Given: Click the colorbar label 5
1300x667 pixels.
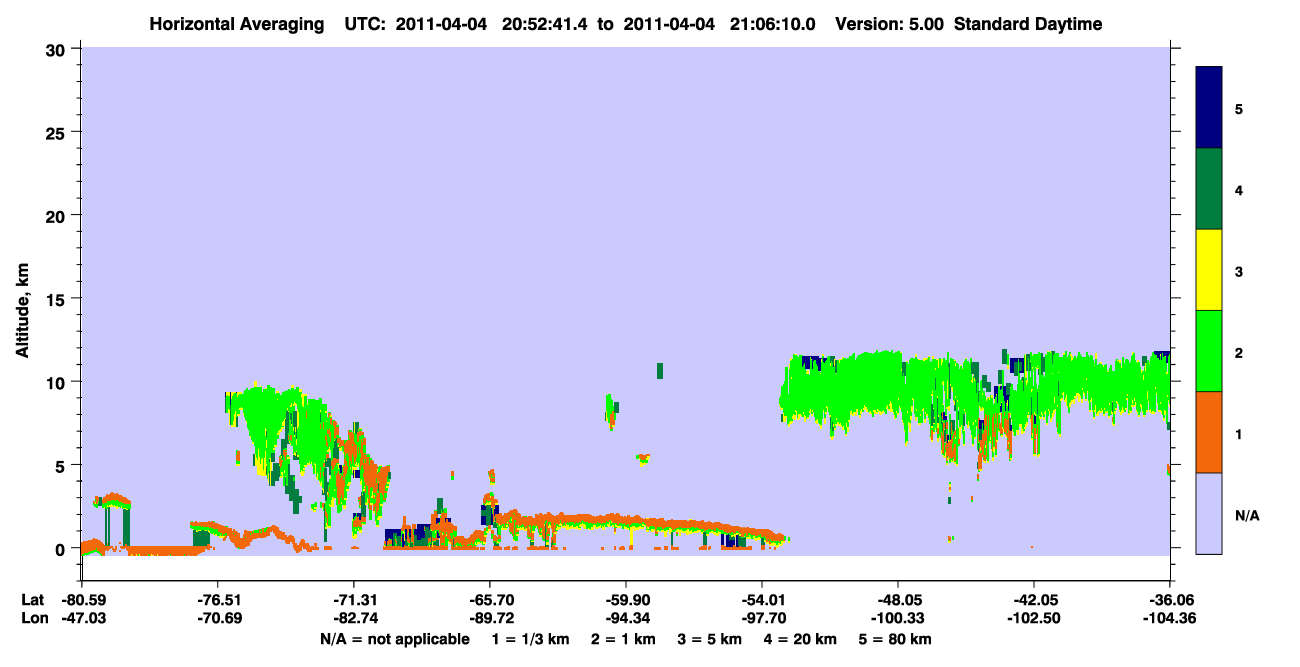Looking at the screenshot, I should coord(1239,108).
